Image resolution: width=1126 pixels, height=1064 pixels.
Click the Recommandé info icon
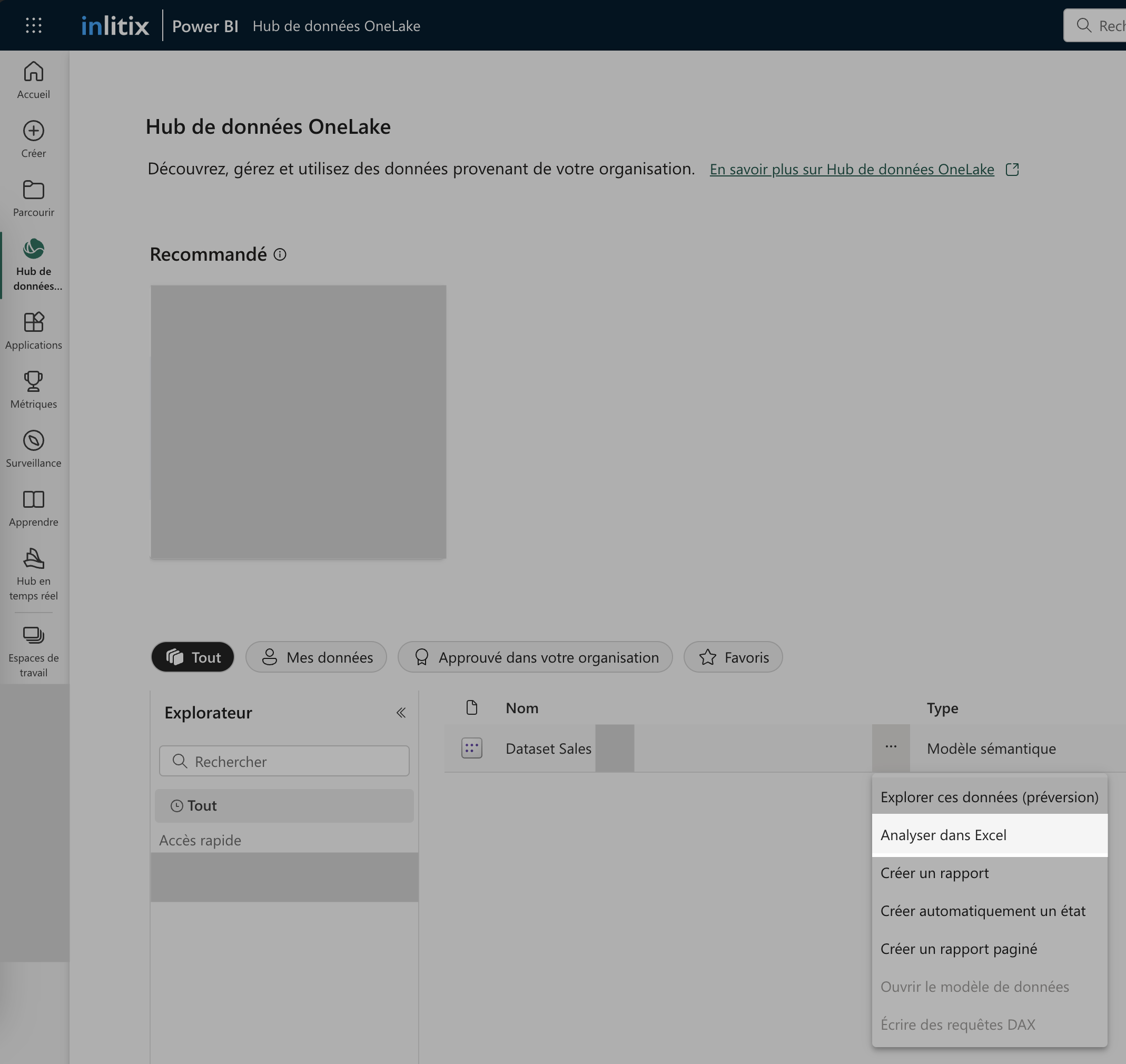[x=280, y=254]
